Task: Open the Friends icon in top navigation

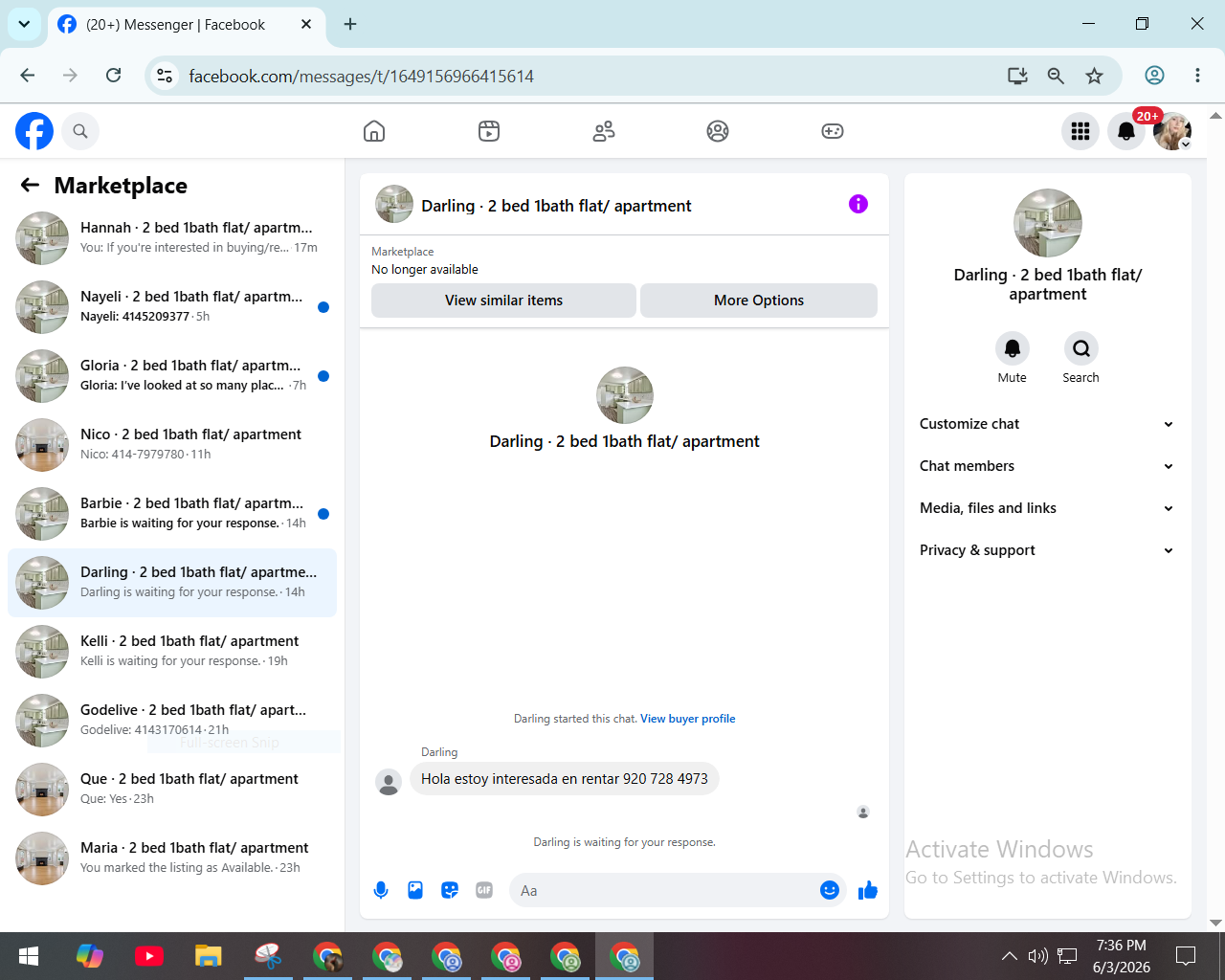Action: tap(604, 131)
